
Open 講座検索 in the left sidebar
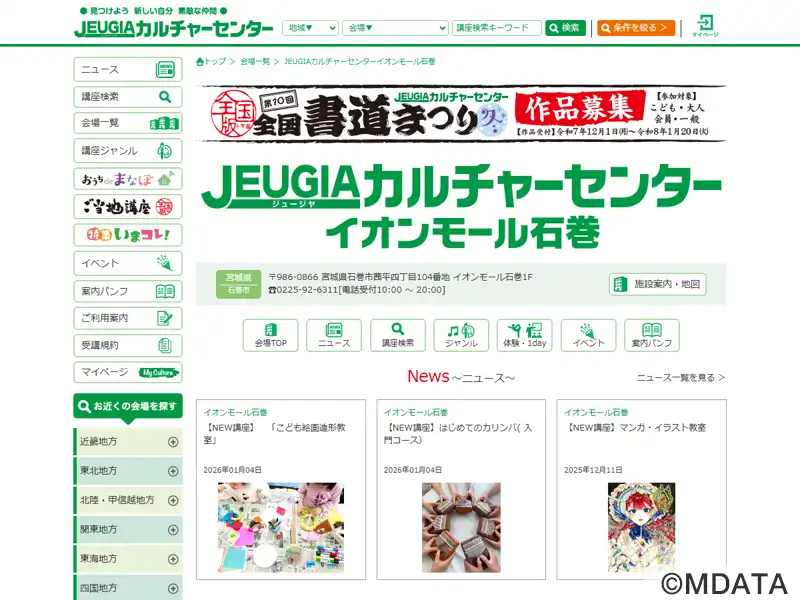click(128, 96)
